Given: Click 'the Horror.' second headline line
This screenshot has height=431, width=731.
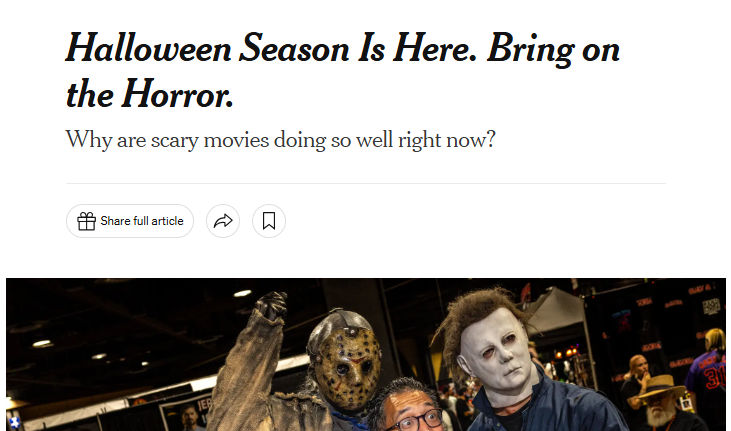Looking at the screenshot, I should point(149,94).
